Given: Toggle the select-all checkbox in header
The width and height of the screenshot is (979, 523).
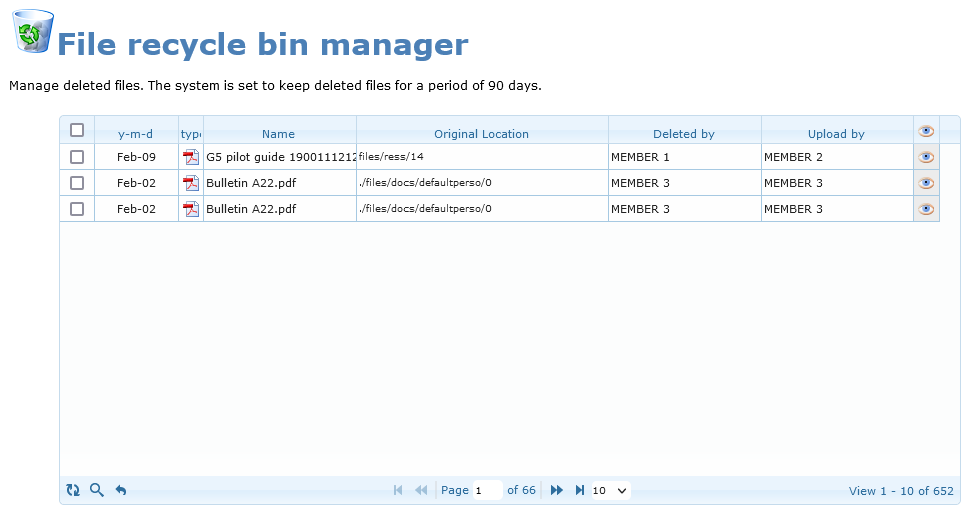Looking at the screenshot, I should click(x=77, y=130).
